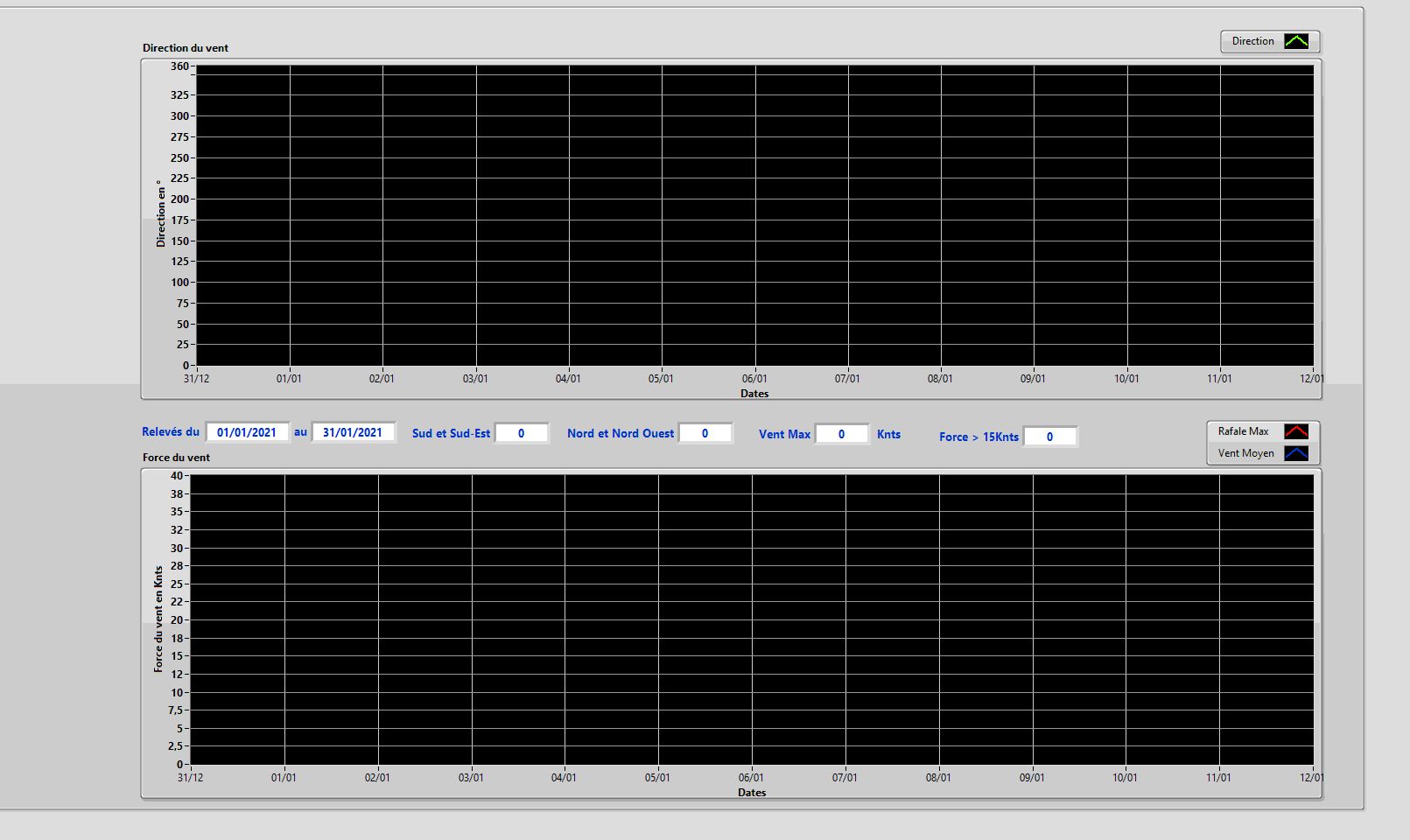
Task: Click the "Relevés du" label
Action: pyautogui.click(x=171, y=432)
